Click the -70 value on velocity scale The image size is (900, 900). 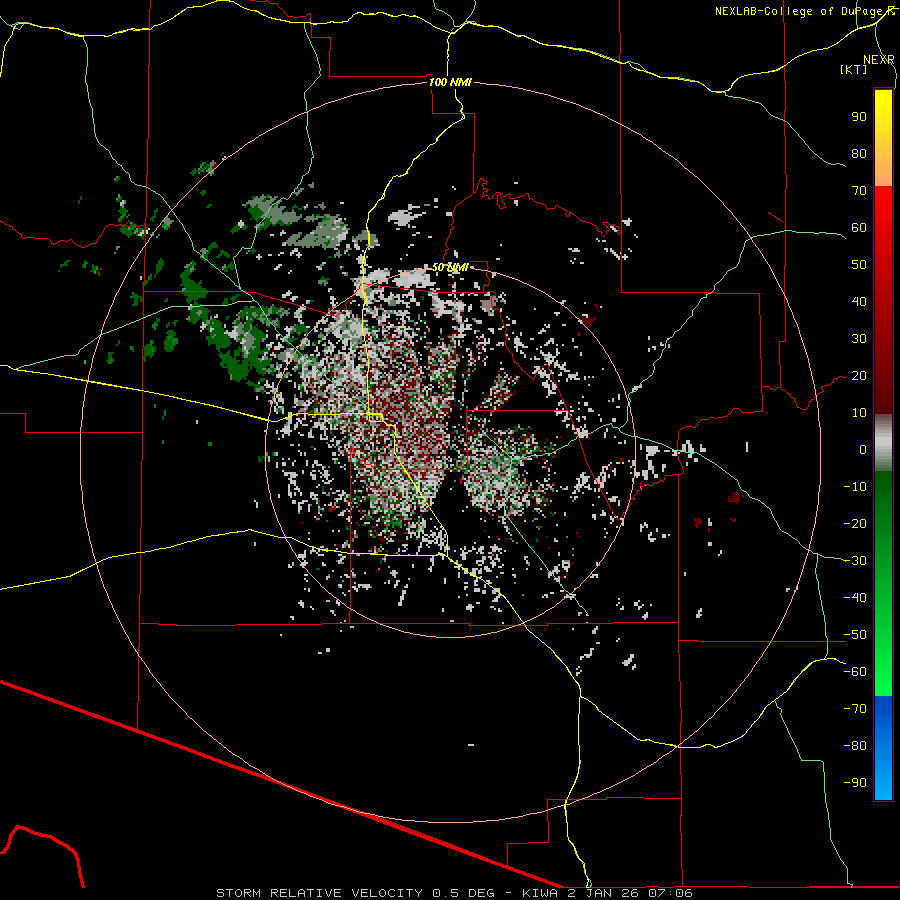pyautogui.click(x=855, y=709)
